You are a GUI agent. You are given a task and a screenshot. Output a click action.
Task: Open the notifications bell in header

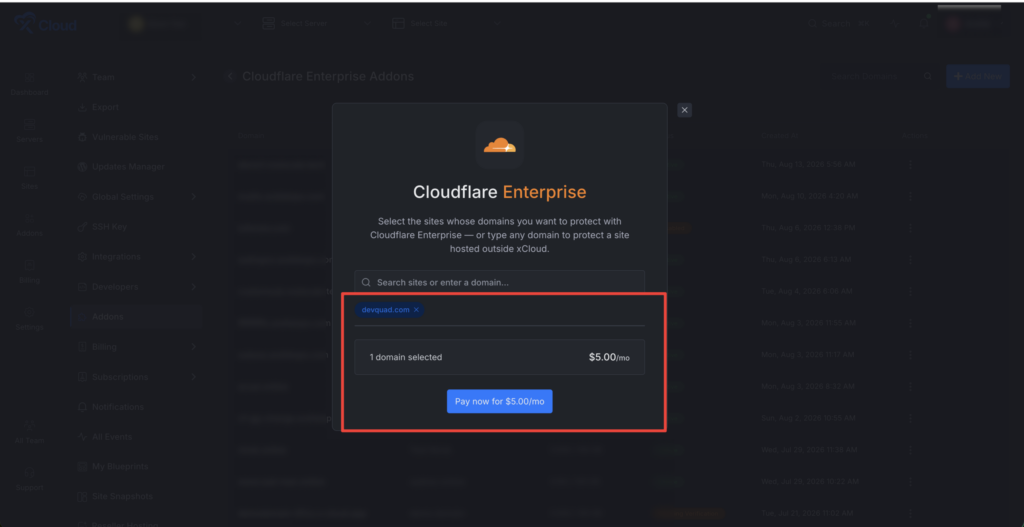point(925,24)
